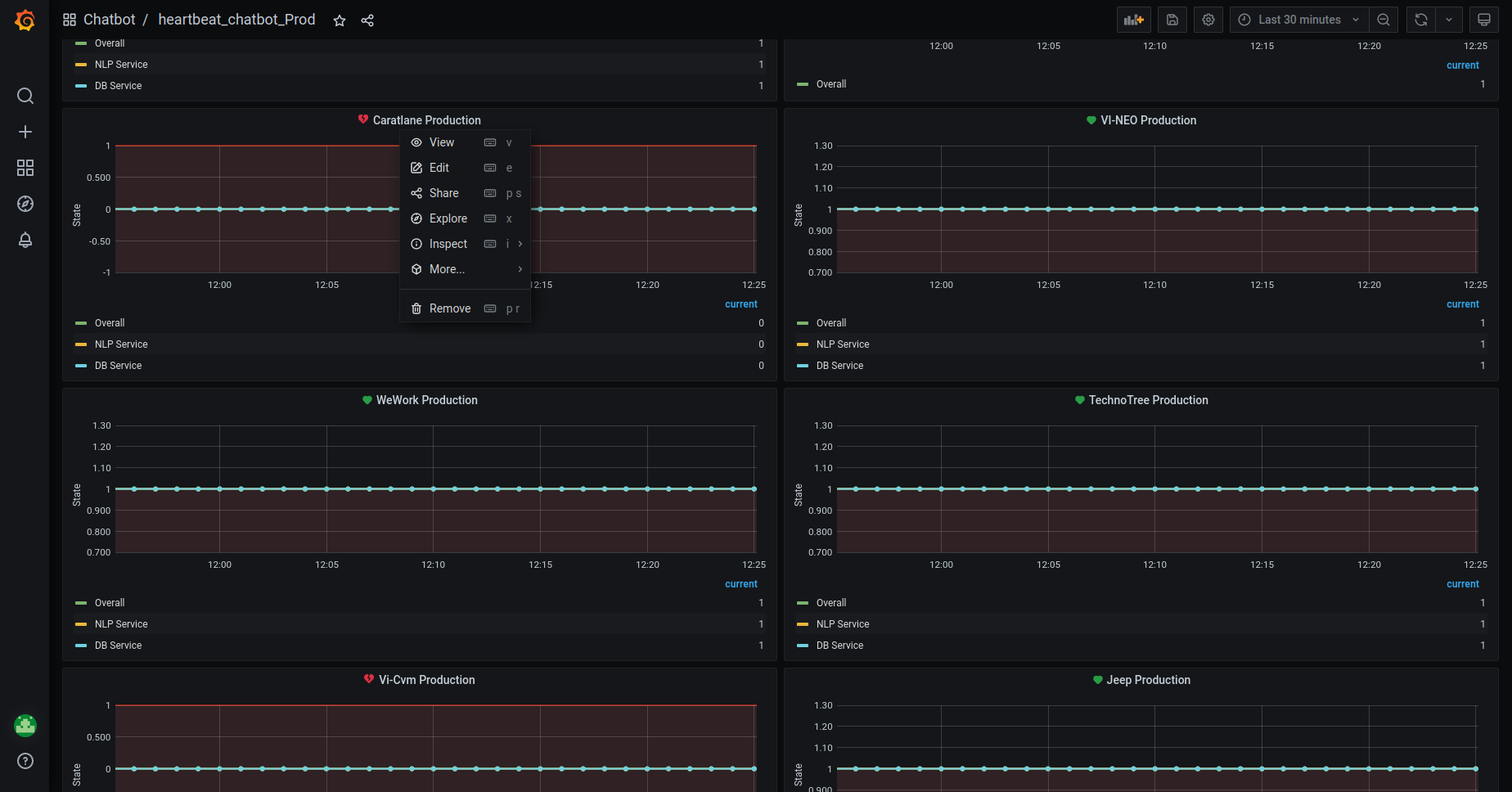
Task: Open the Last 30 minutes time picker
Action: point(1299,20)
